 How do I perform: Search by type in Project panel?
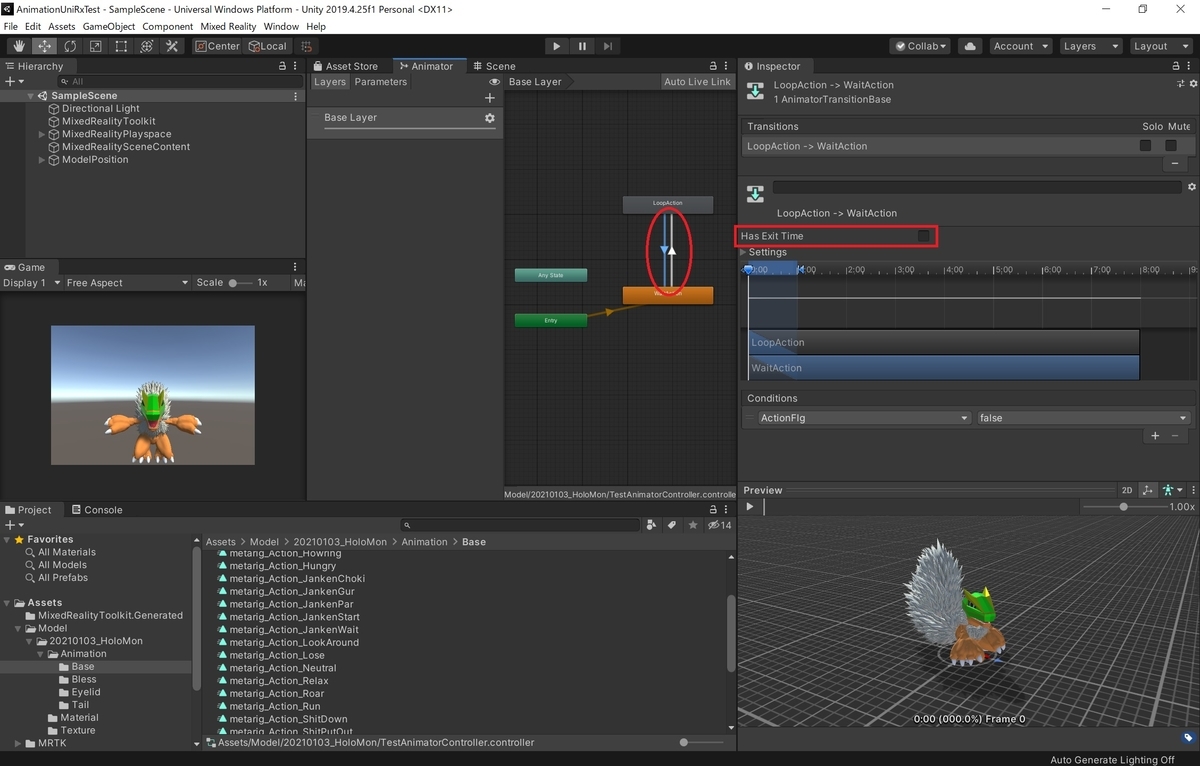click(x=652, y=524)
